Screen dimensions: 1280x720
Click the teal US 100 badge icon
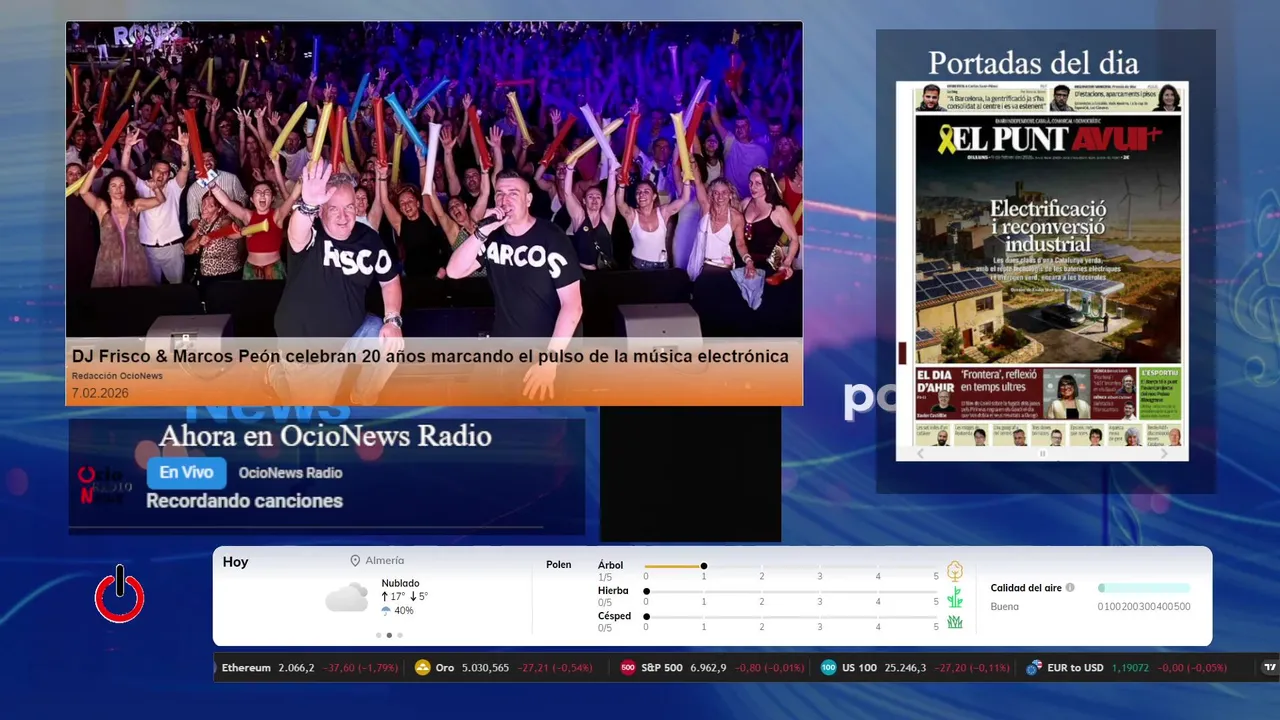[x=828, y=668]
